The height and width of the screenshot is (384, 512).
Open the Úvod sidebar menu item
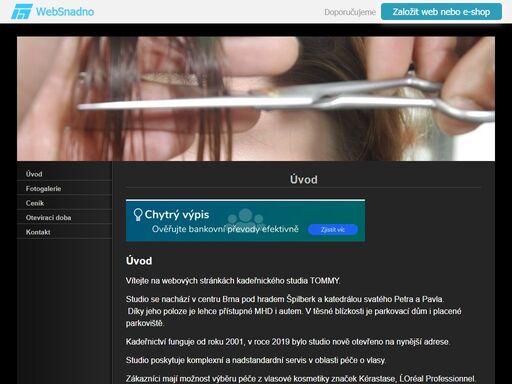click(64, 174)
